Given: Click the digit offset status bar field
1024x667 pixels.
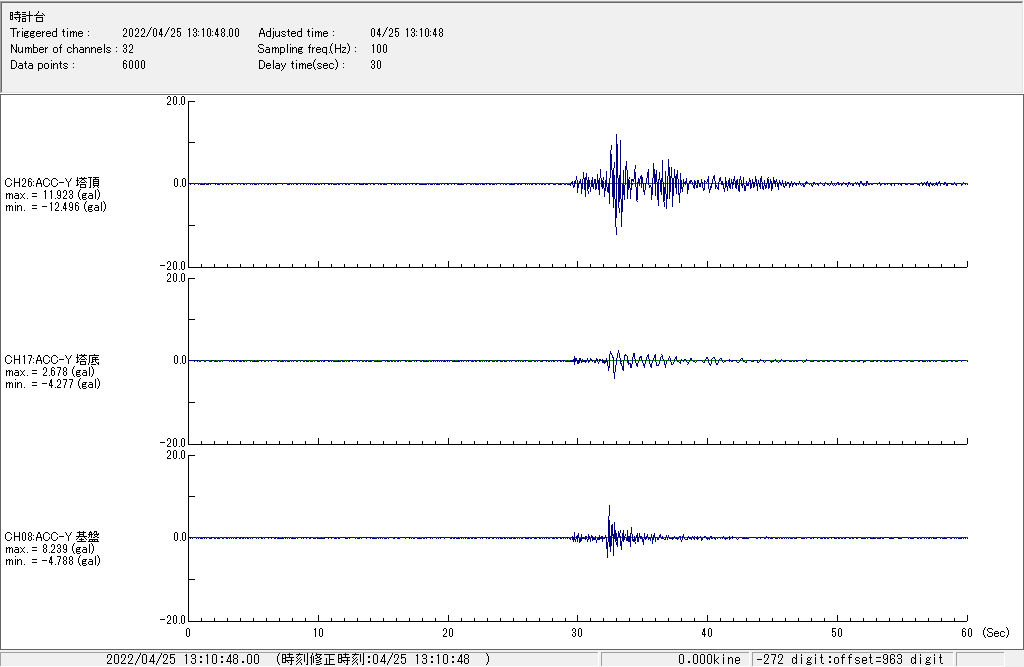Looking at the screenshot, I should 850,659.
